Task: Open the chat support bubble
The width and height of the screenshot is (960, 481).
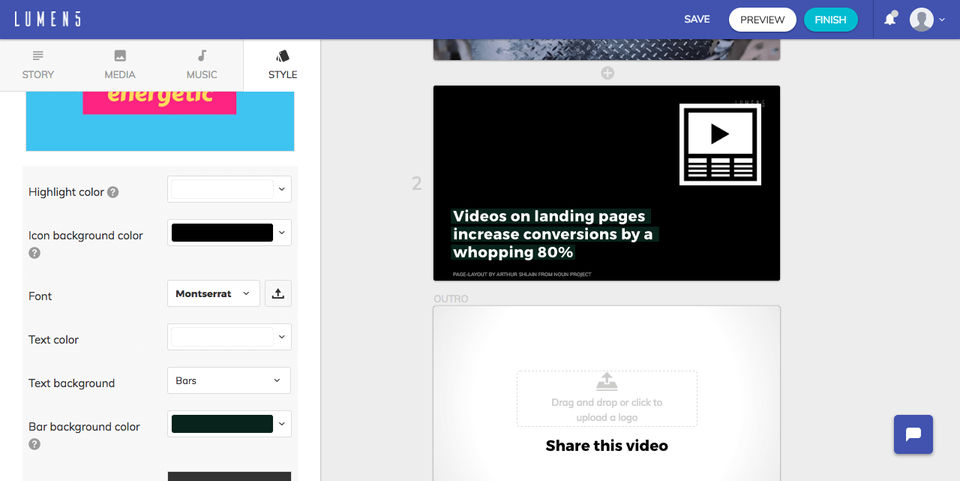Action: pos(913,434)
